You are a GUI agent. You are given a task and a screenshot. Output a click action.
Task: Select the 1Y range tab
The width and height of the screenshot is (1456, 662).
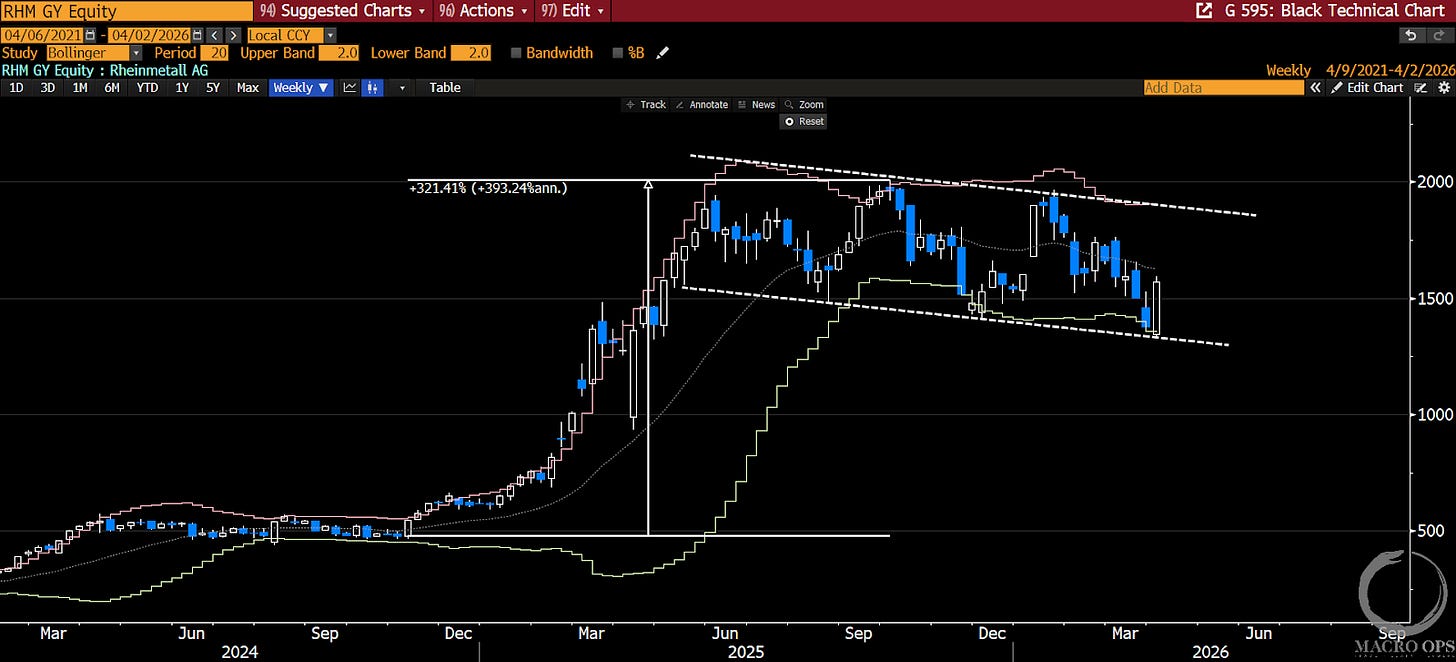coord(182,87)
